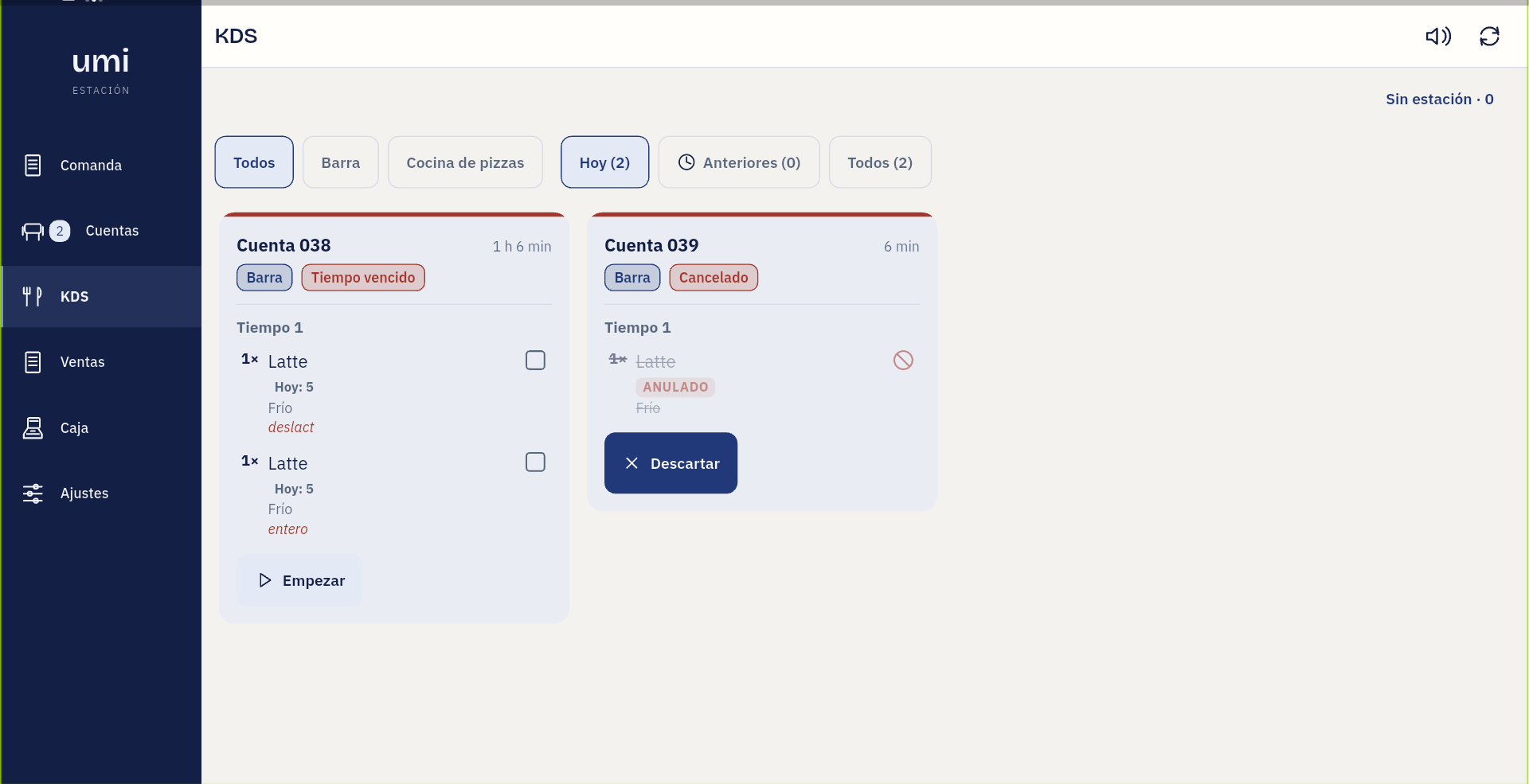Select the Hoy (2) filter
Image resolution: width=1529 pixels, height=784 pixels.
[x=604, y=162]
